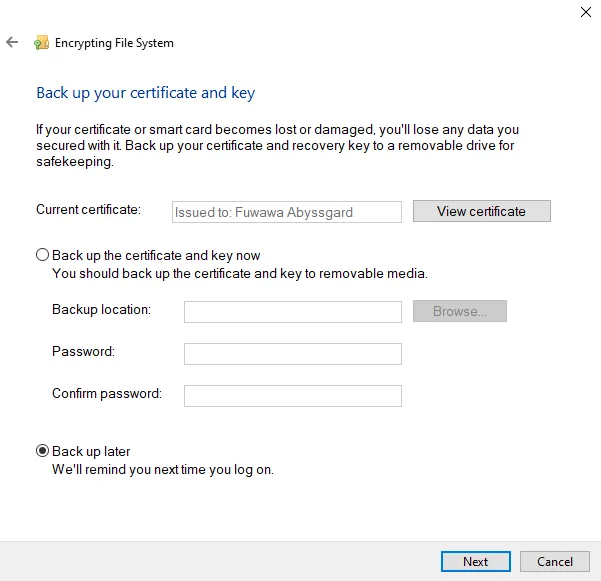Click the 'Backup location:' label

click(102, 310)
